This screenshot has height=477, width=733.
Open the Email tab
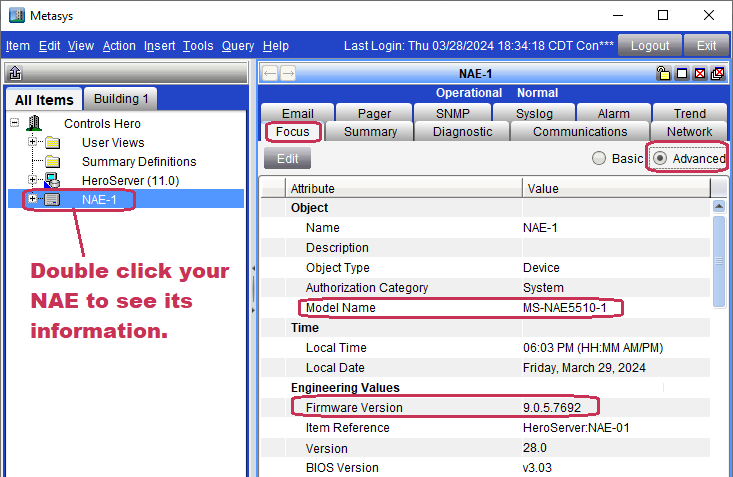pyautogui.click(x=298, y=113)
